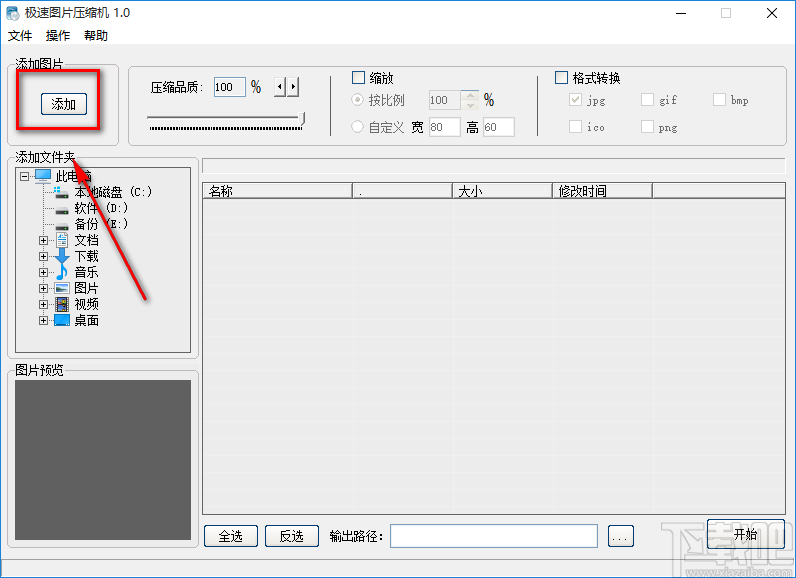Click the scale percentage 100 field

click(x=445, y=100)
